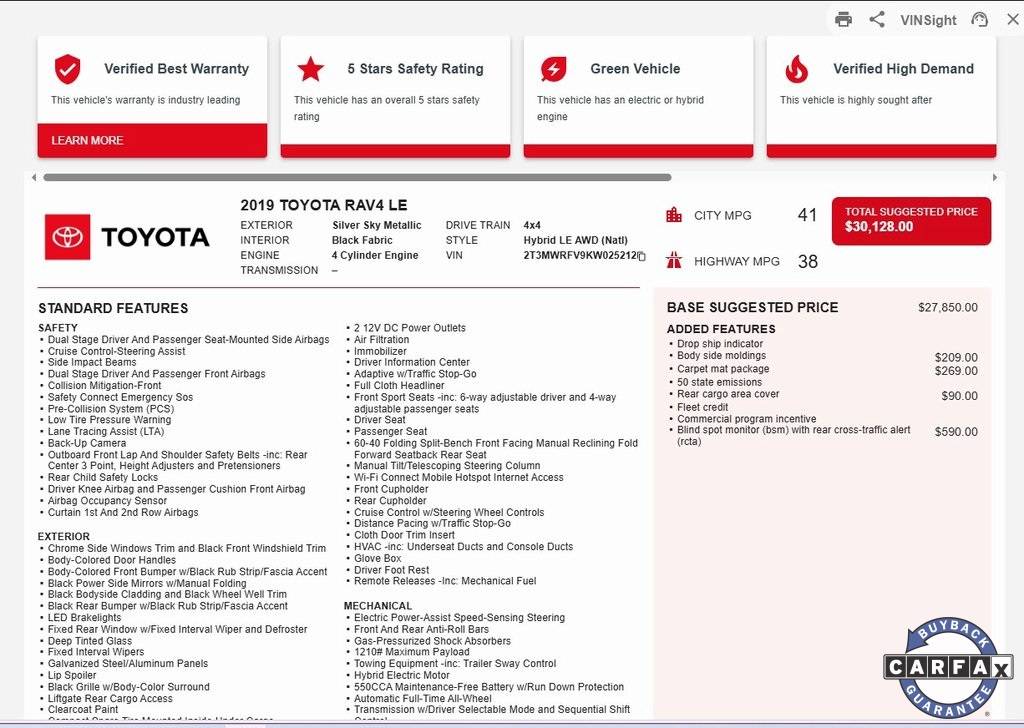Click the Green Vehicle leaf icon
Image resolution: width=1024 pixels, height=728 pixels.
554,69
